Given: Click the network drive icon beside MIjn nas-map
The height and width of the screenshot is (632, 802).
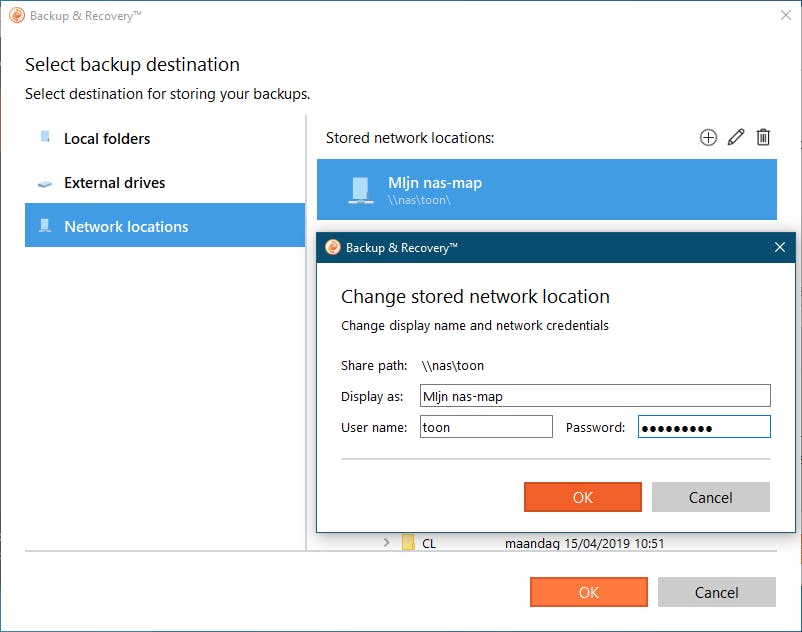Looking at the screenshot, I should pos(361,190).
